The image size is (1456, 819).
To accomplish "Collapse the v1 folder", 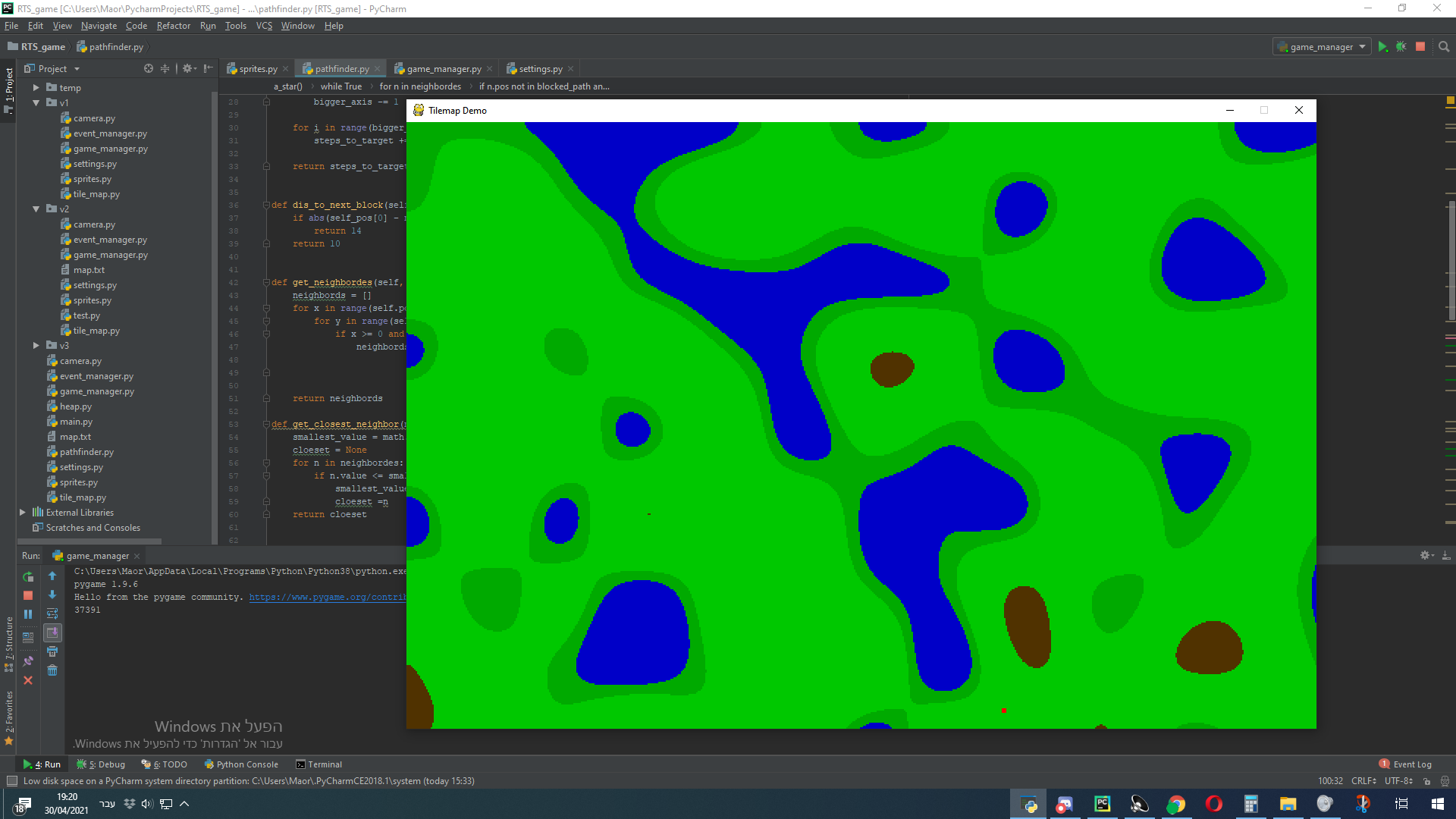I will (36, 103).
